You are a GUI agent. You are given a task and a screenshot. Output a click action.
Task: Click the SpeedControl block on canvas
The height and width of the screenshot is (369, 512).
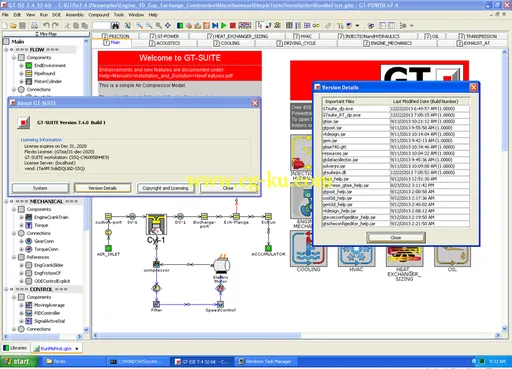pyautogui.click(x=220, y=304)
